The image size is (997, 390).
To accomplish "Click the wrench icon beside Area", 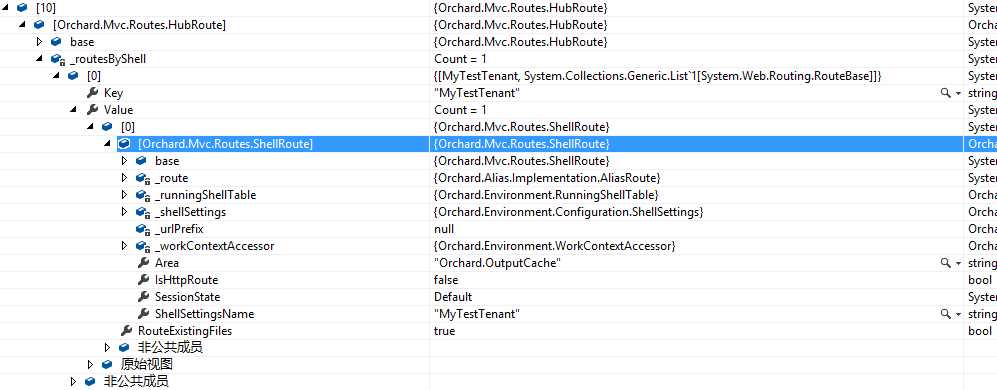I will (x=144, y=263).
